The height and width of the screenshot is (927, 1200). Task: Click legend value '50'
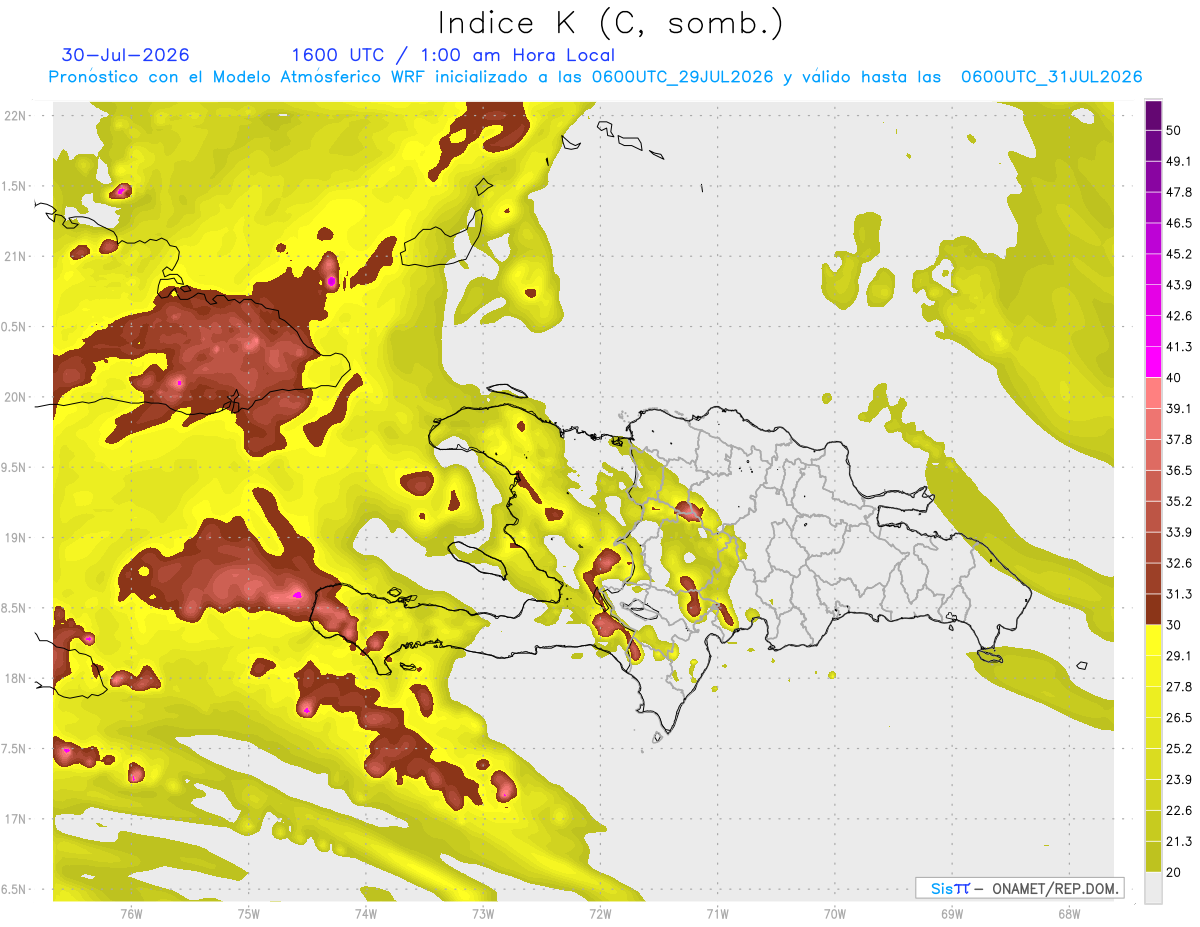1175,130
